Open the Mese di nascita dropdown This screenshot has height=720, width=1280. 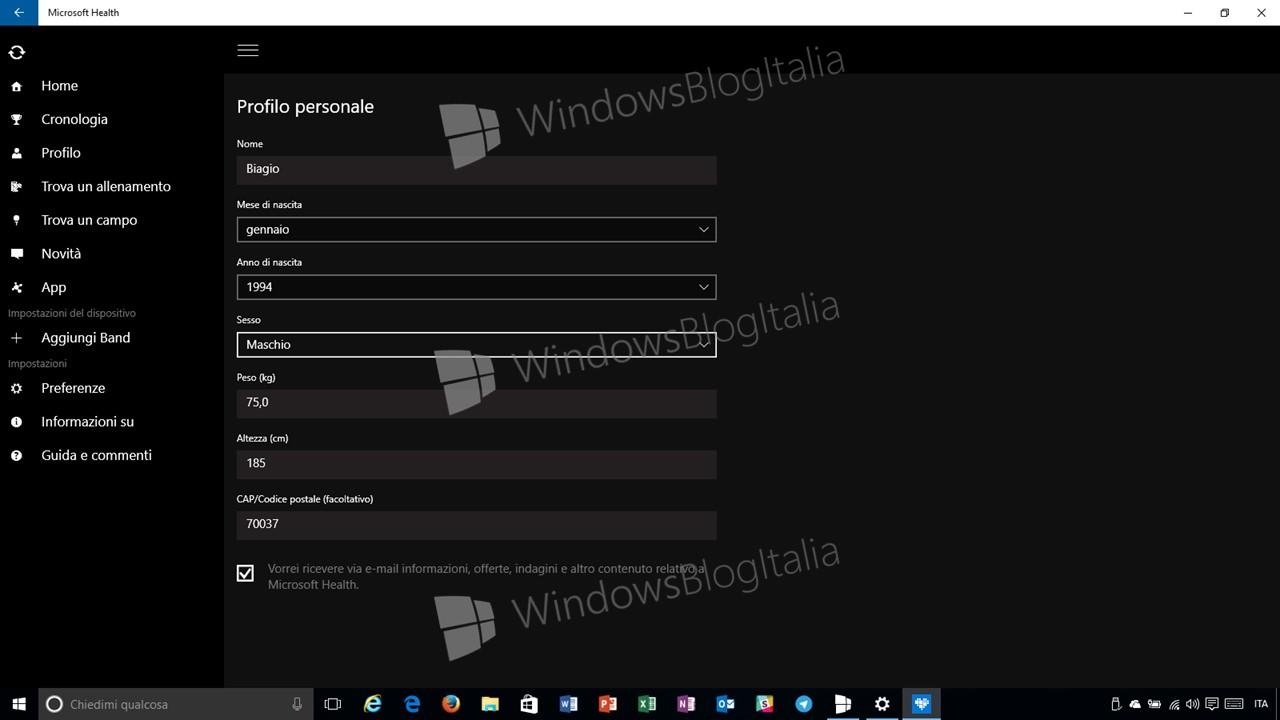476,229
